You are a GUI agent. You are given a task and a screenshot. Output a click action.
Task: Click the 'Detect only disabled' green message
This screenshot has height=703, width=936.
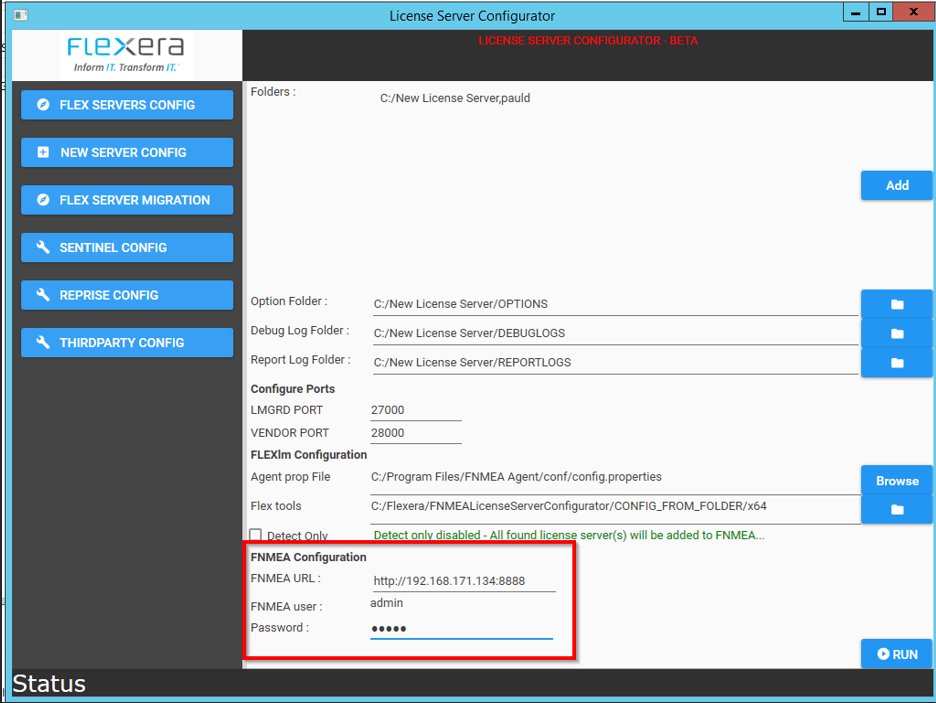(x=568, y=535)
